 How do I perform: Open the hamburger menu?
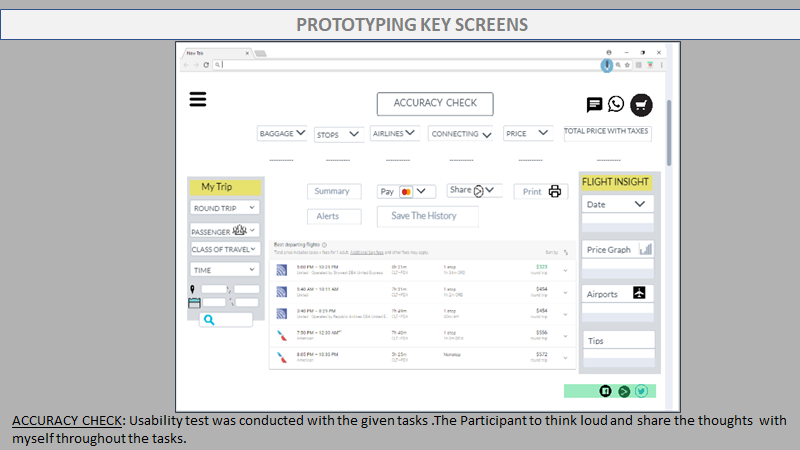[197, 99]
